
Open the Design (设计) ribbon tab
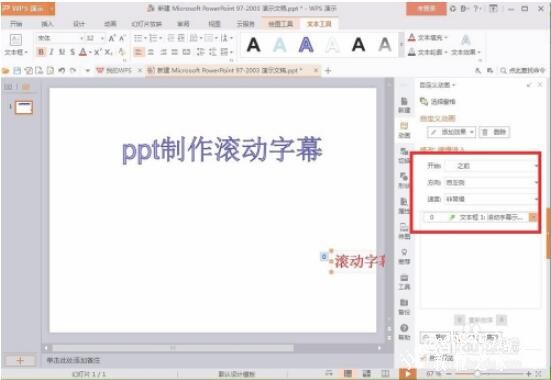point(79,24)
